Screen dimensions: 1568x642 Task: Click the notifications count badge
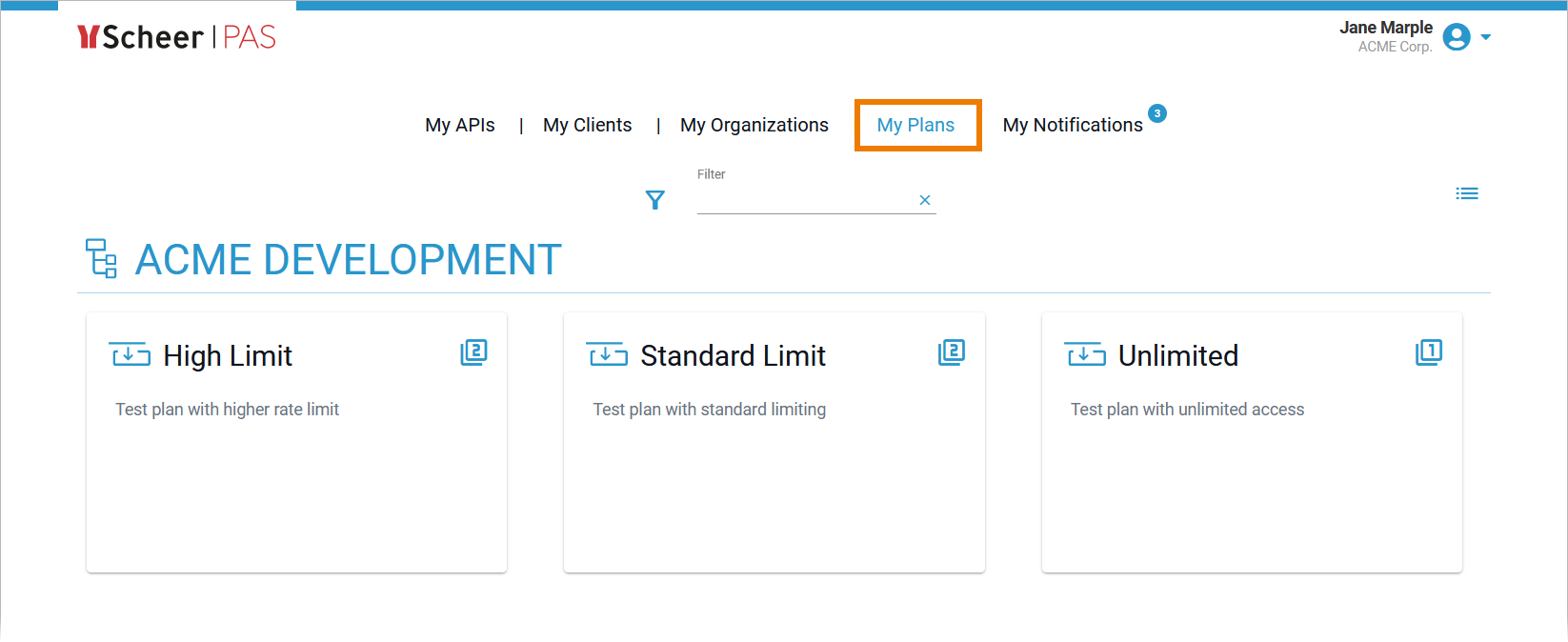coord(1156,113)
